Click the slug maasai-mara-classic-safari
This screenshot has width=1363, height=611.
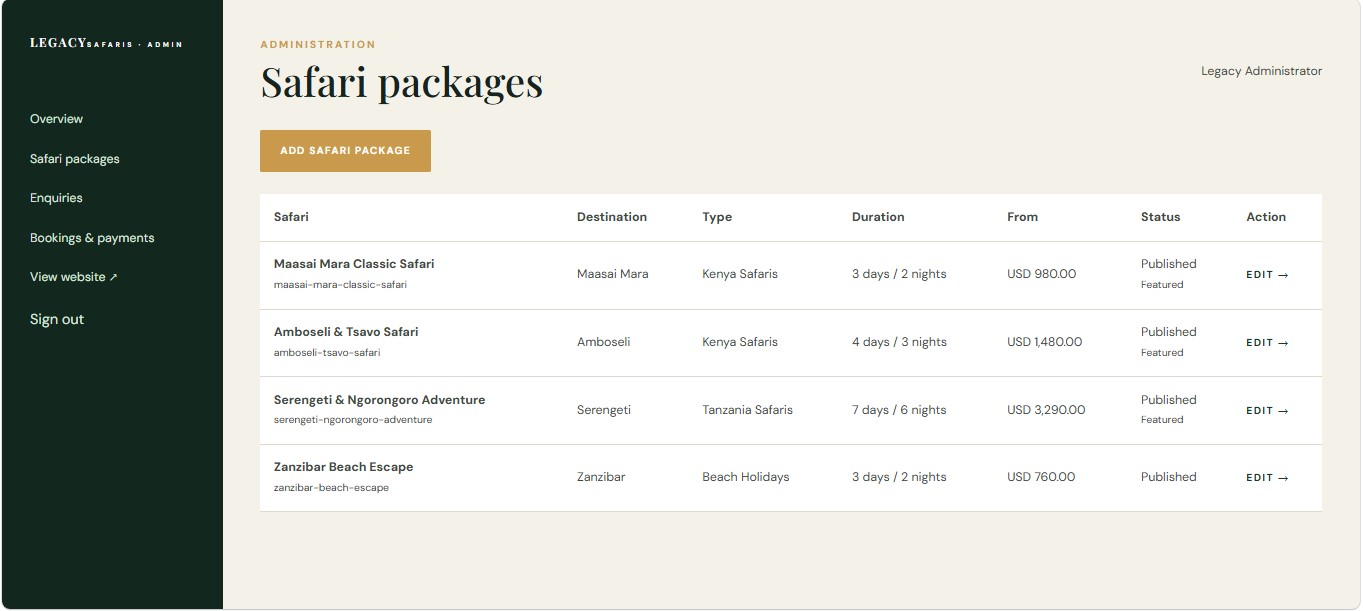coord(340,285)
